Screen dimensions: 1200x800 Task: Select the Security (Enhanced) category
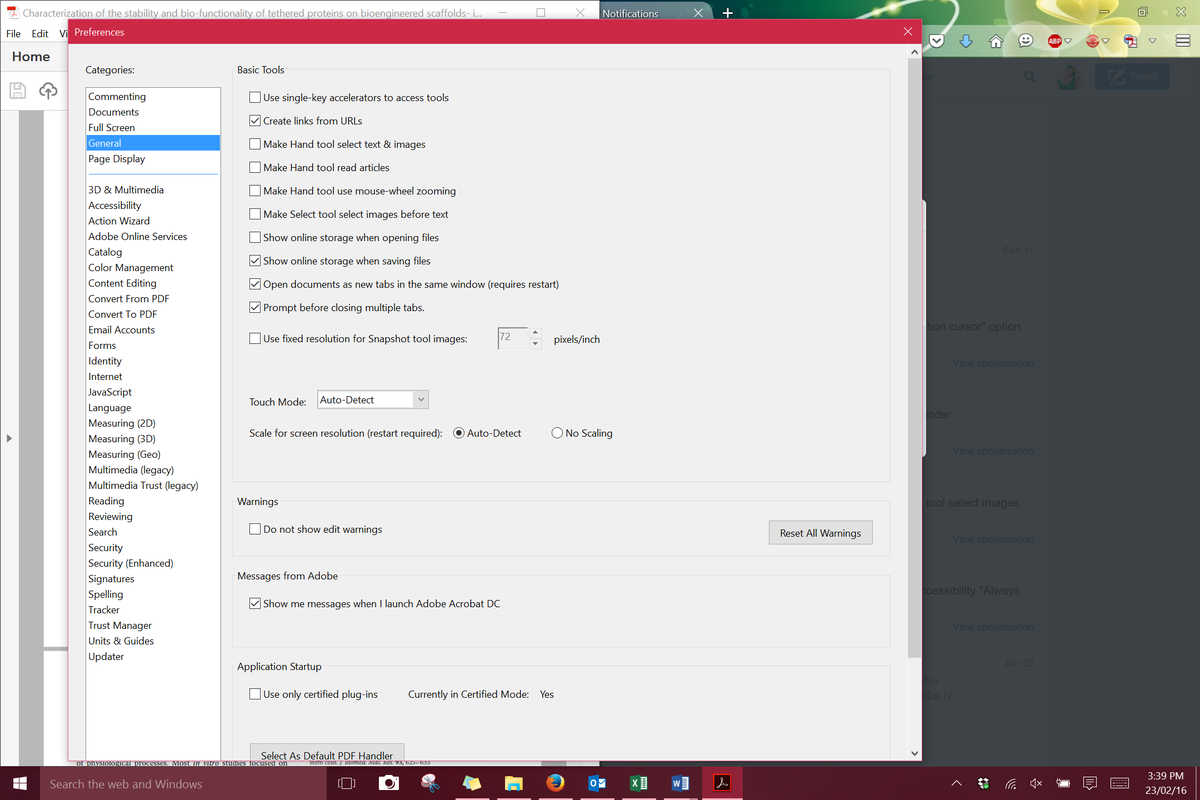point(131,563)
